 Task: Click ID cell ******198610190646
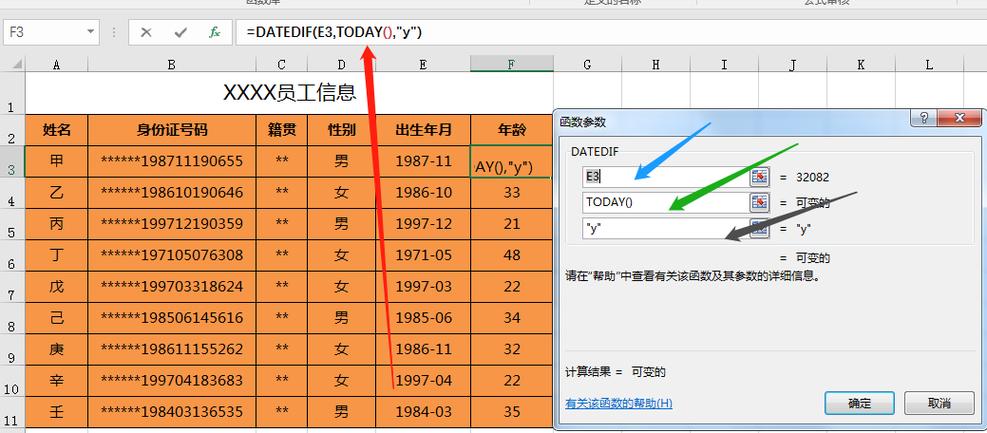tap(172, 193)
